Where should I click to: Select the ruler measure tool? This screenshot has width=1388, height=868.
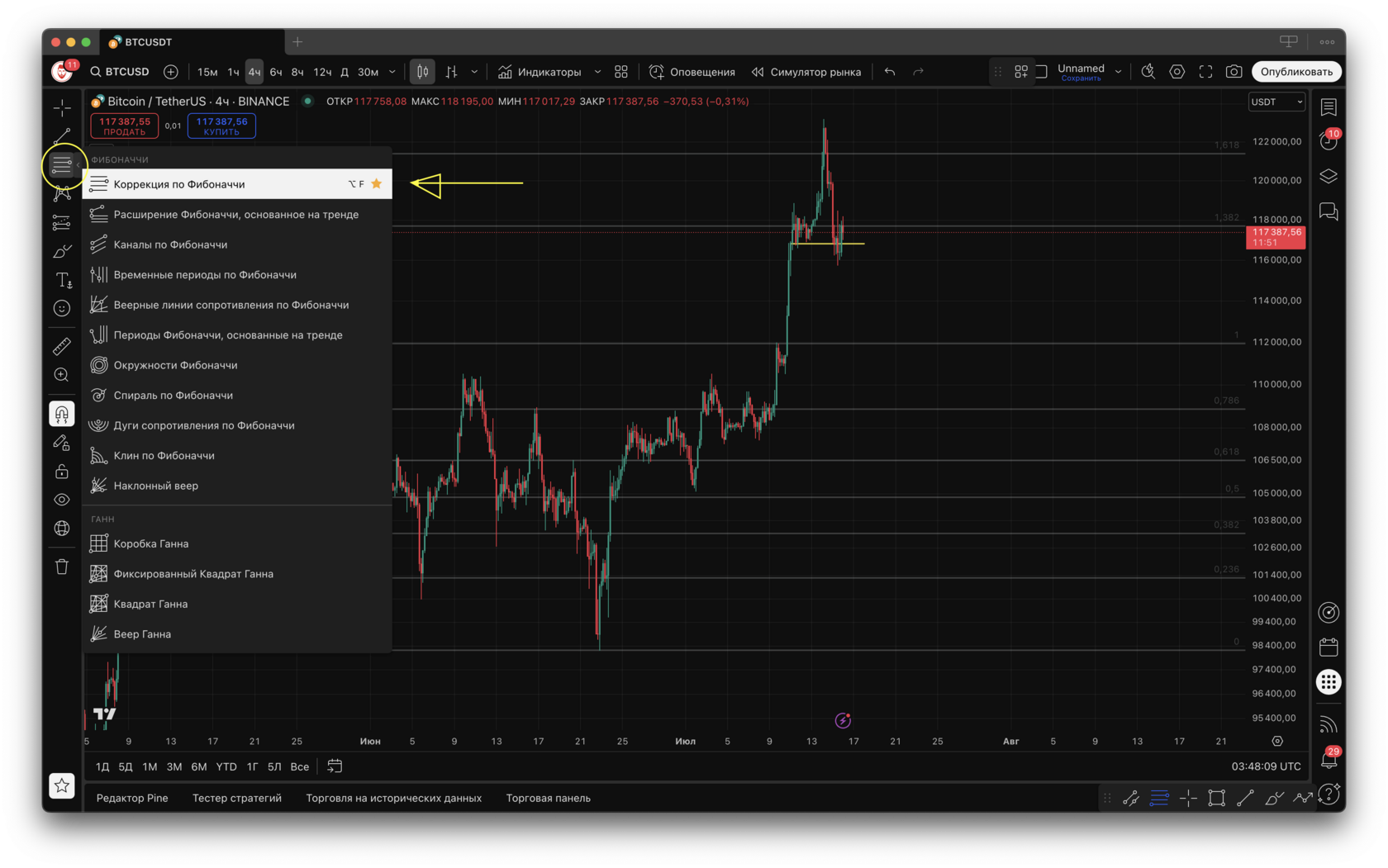pos(62,346)
